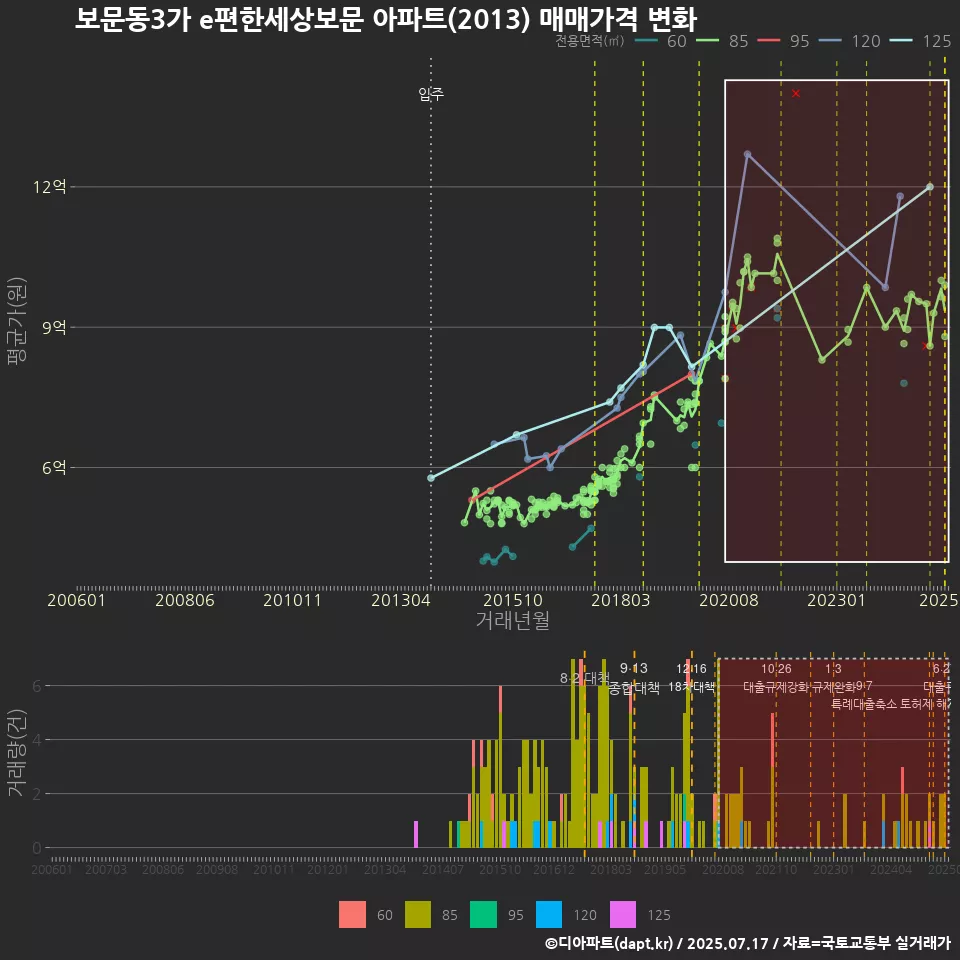Click 201612 on the volume chart x-axis
960x960 pixels.
point(554,869)
